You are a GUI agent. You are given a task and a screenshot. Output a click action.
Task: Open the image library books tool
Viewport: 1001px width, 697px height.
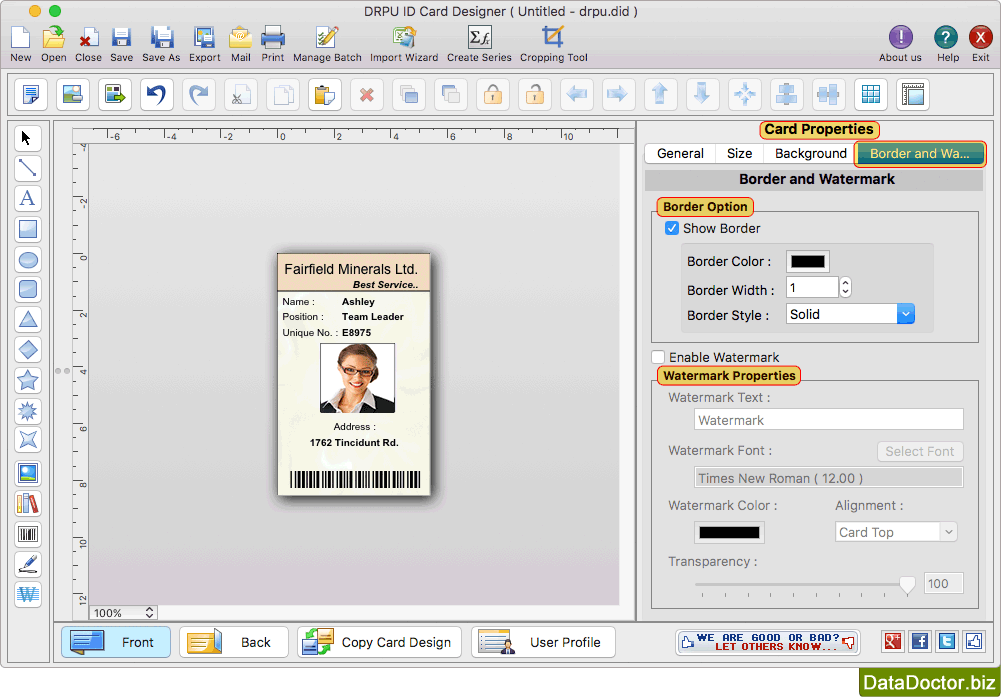[x=27, y=504]
